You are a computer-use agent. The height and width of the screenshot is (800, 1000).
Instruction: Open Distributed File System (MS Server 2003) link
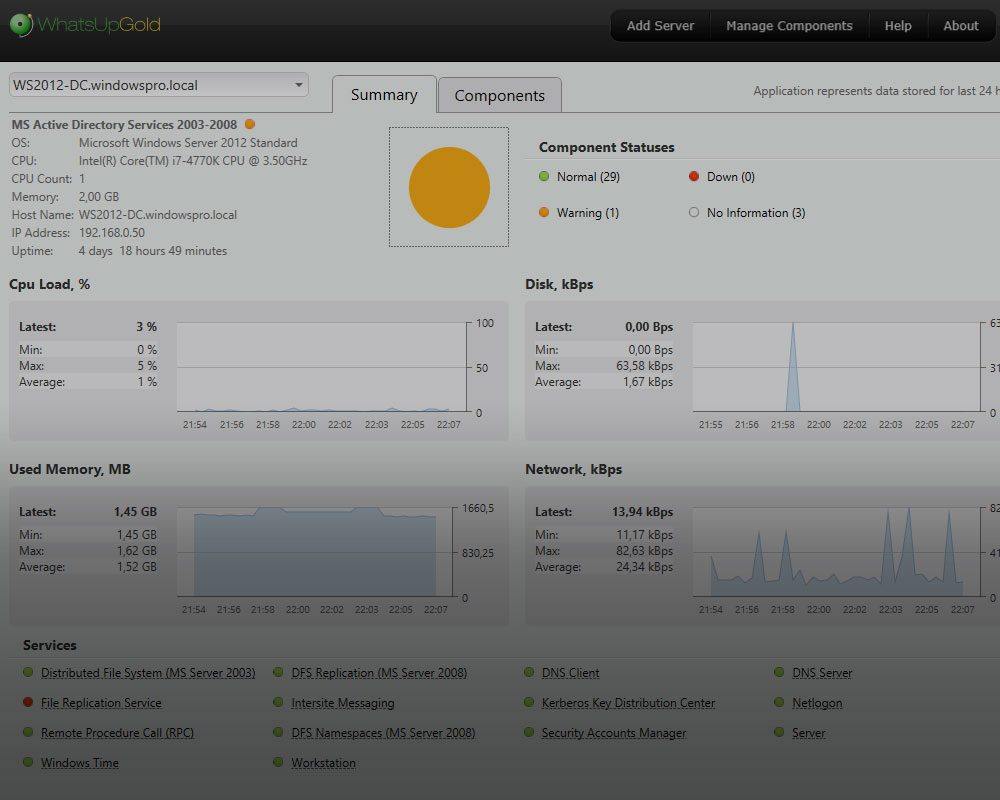point(148,673)
